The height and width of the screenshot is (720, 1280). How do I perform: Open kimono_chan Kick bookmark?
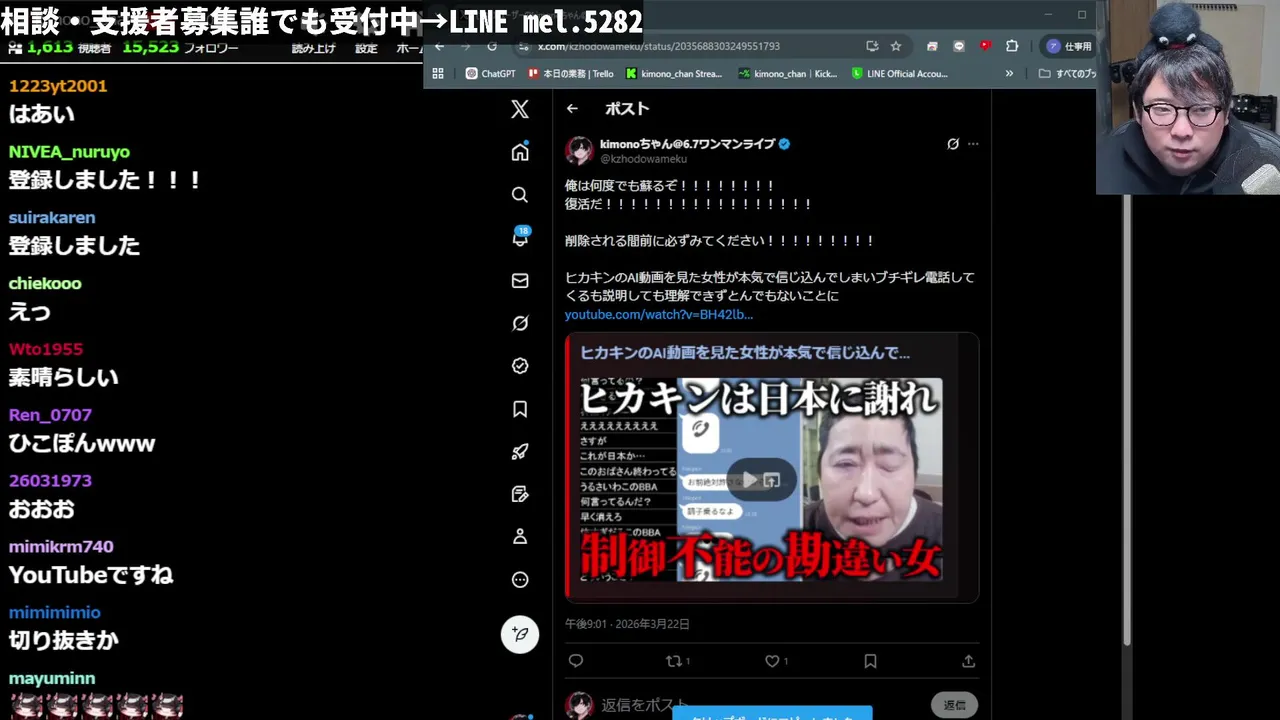788,73
